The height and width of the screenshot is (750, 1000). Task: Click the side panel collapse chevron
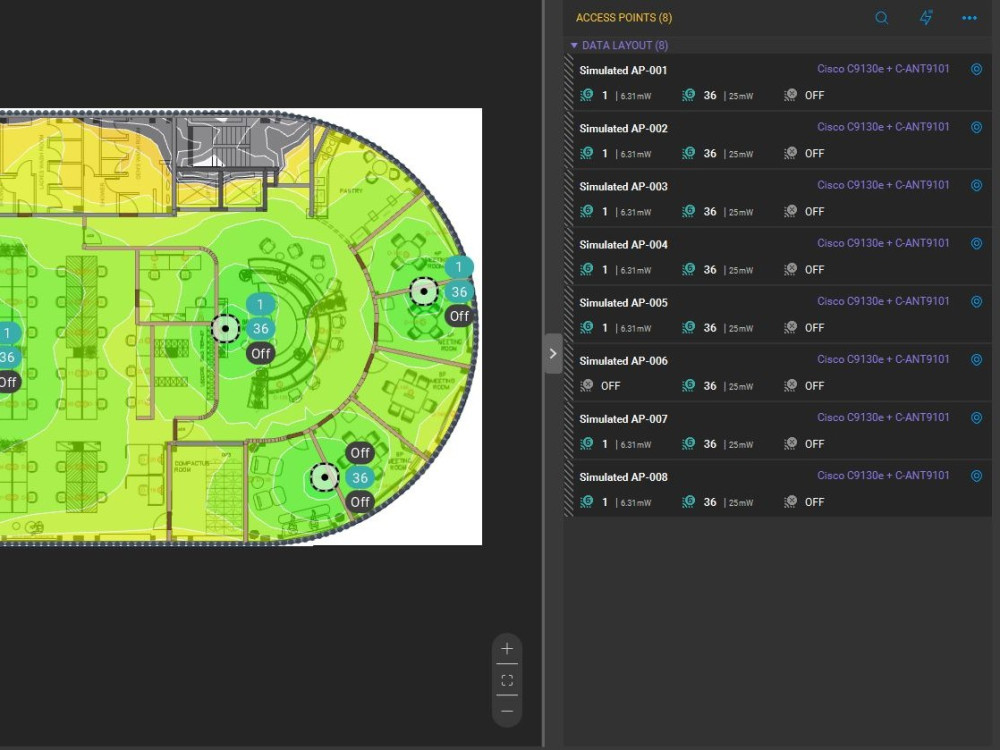[553, 353]
